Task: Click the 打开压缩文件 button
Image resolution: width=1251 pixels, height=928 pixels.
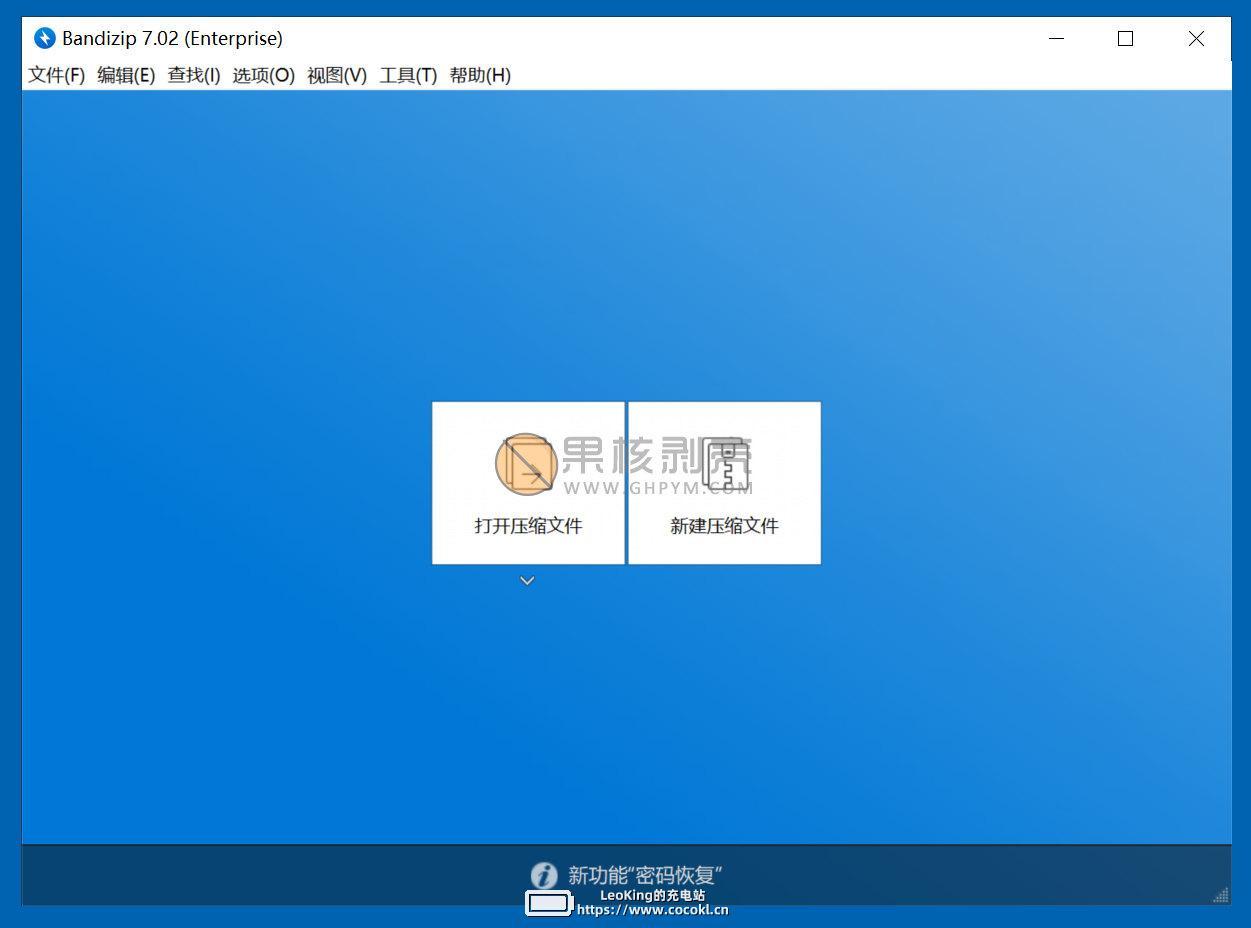Action: click(528, 483)
